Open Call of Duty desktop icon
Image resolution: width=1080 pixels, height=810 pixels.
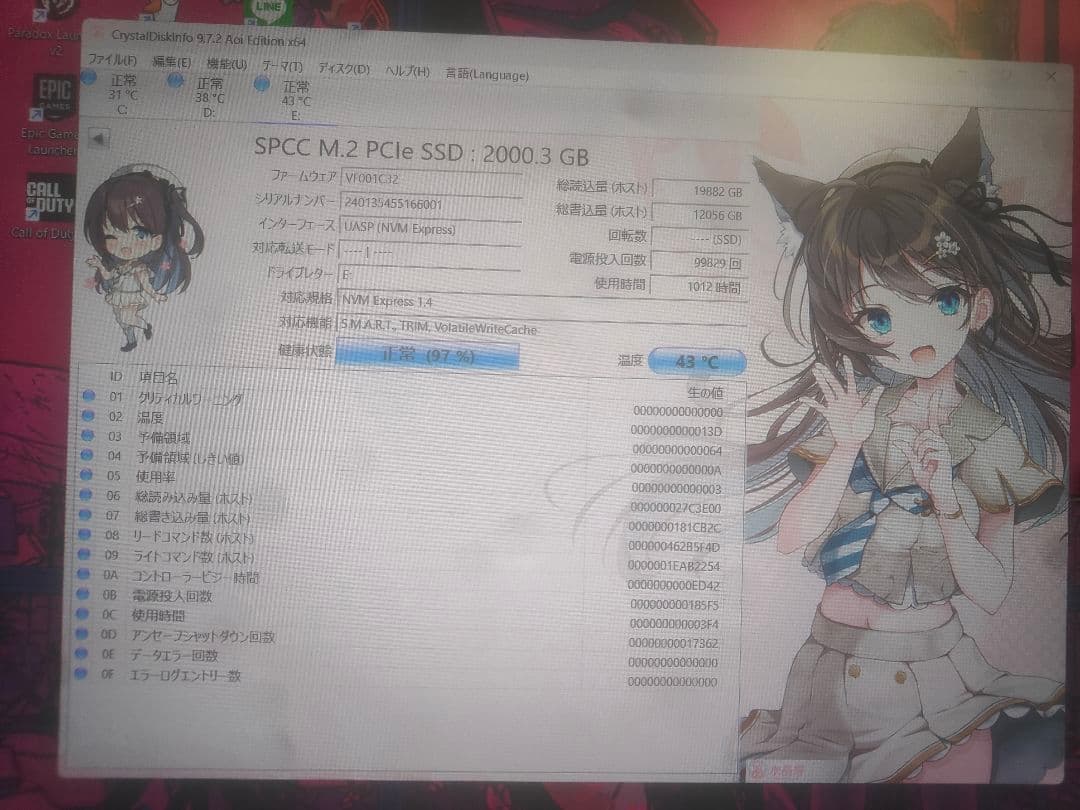45,207
